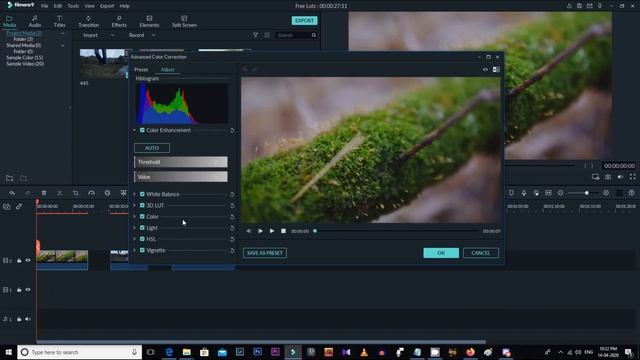640x360 pixels.
Task: Open the Tools menu
Action: pos(73,6)
